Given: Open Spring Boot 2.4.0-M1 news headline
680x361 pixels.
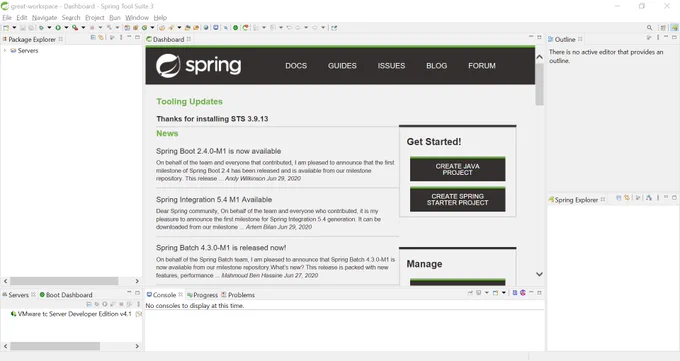Looking at the screenshot, I should click(x=219, y=151).
